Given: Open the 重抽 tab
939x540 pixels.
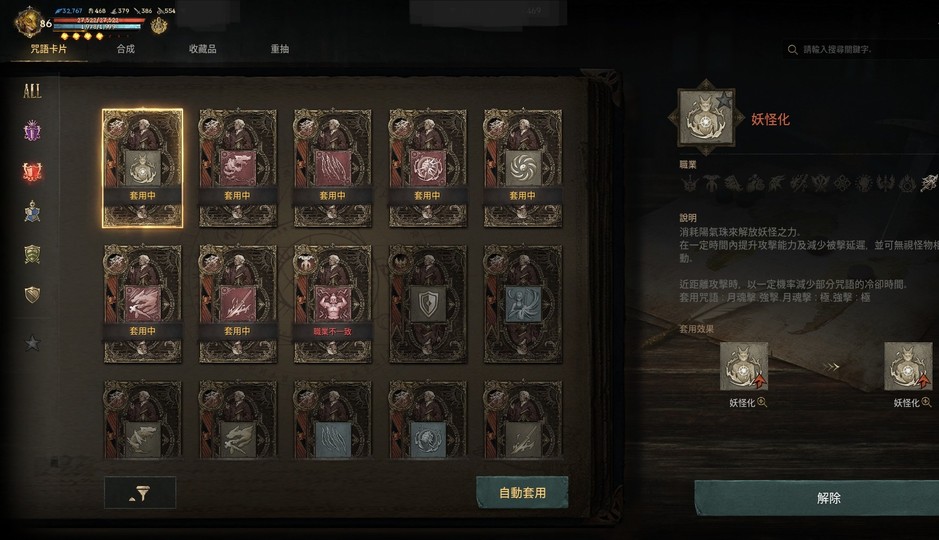Looking at the screenshot, I should (x=280, y=49).
